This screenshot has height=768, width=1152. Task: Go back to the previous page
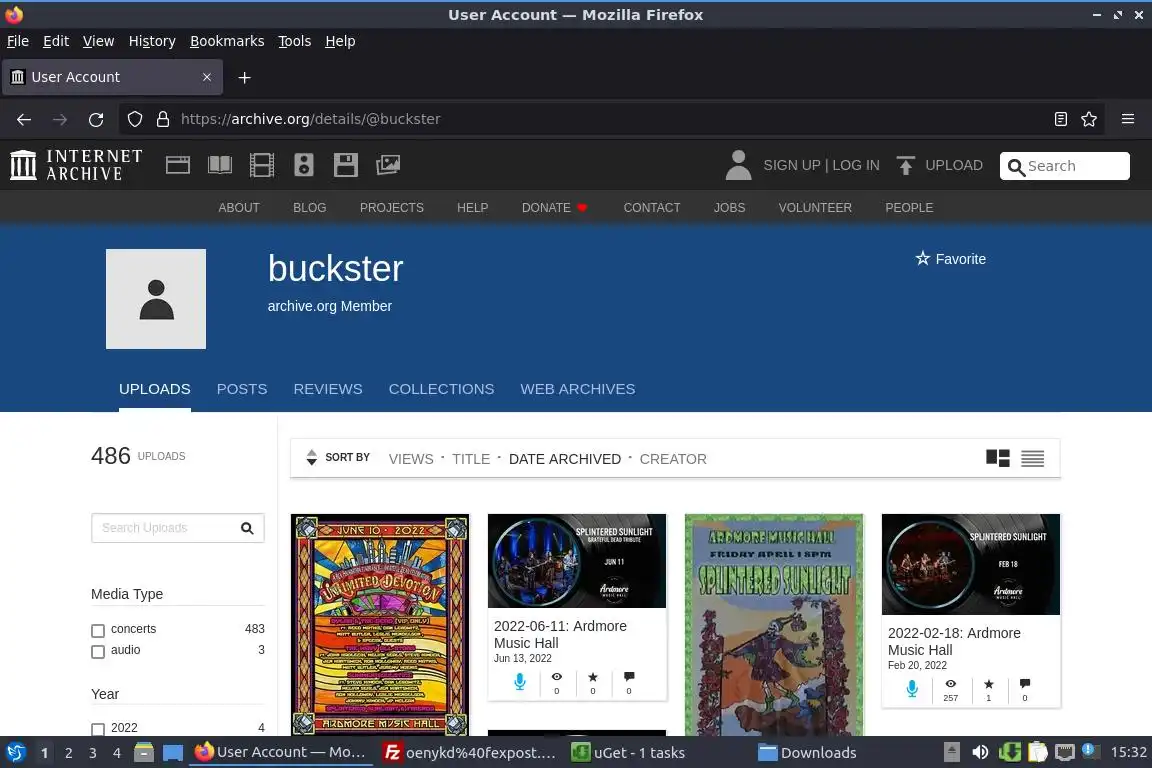(24, 119)
